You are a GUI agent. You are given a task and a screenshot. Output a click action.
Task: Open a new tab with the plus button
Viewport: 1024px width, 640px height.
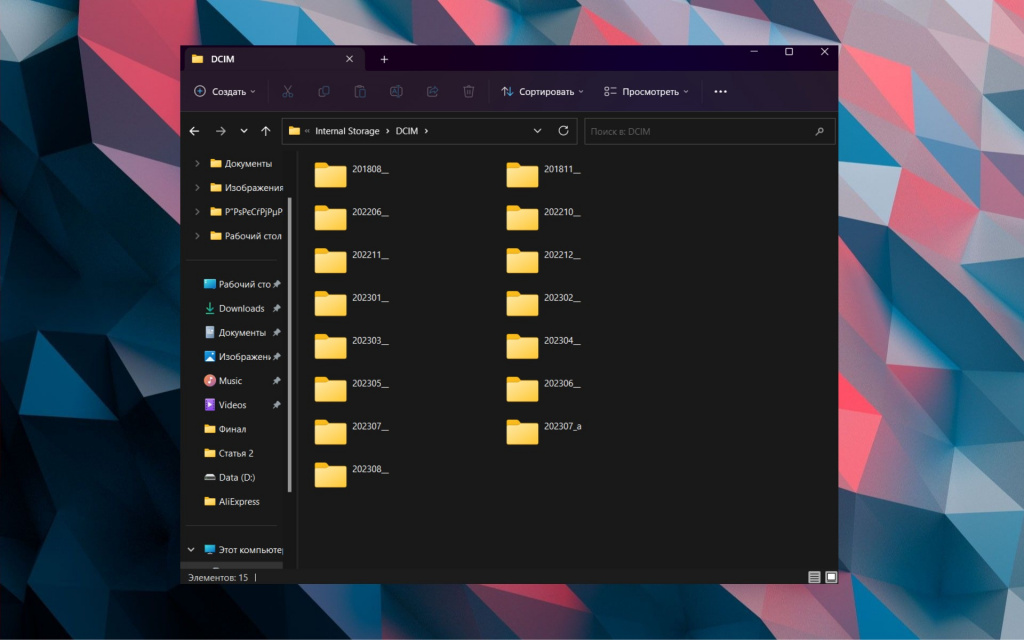click(x=384, y=59)
